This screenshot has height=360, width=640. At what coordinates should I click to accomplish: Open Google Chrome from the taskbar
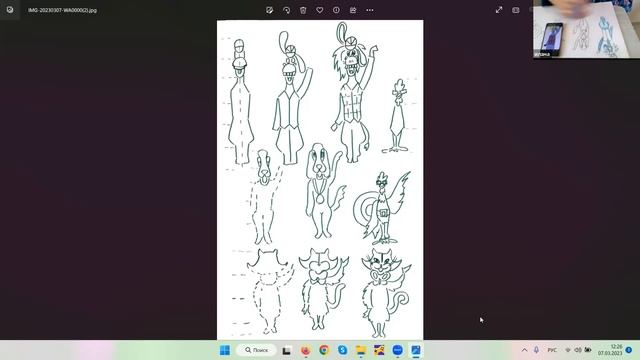pyautogui.click(x=324, y=350)
